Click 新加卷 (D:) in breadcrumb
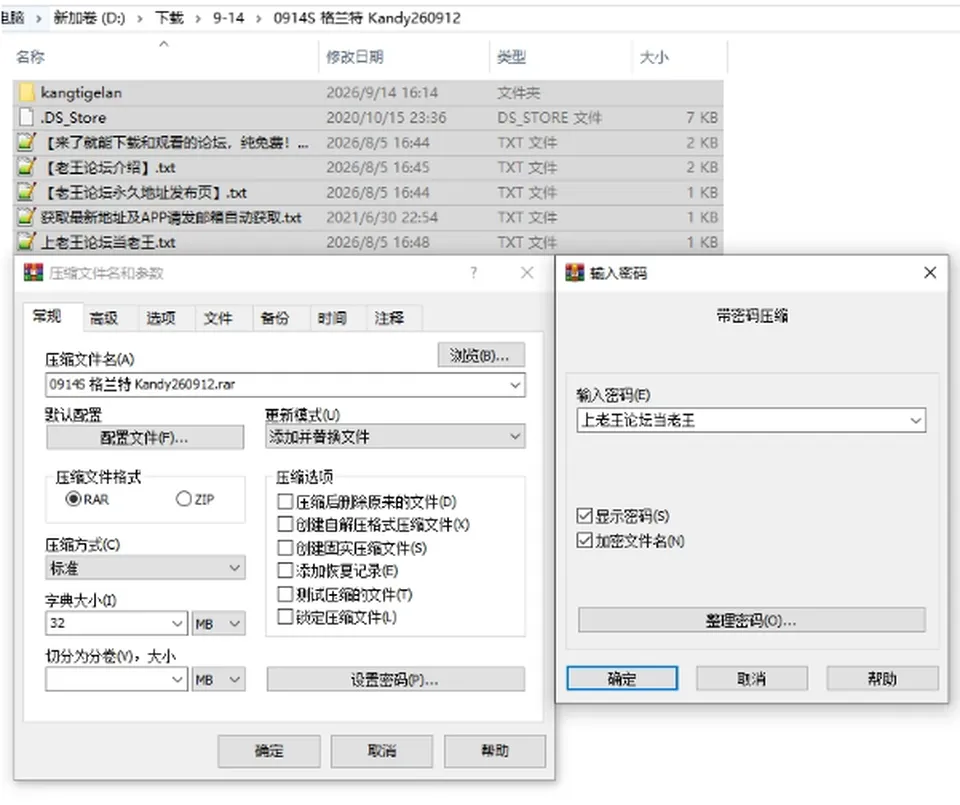Viewport: 960px width, 805px height. [89, 18]
